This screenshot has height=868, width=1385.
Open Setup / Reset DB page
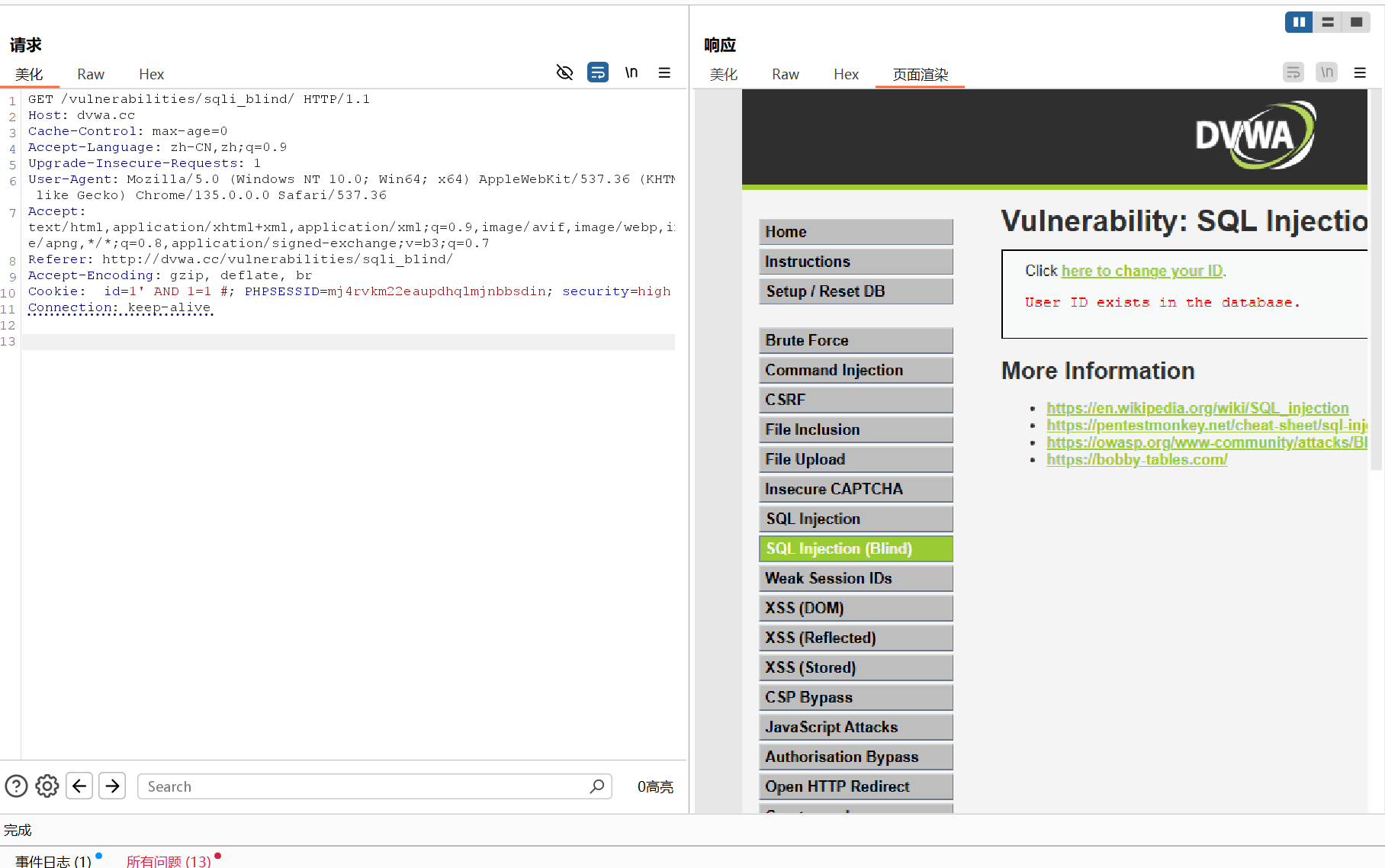856,291
